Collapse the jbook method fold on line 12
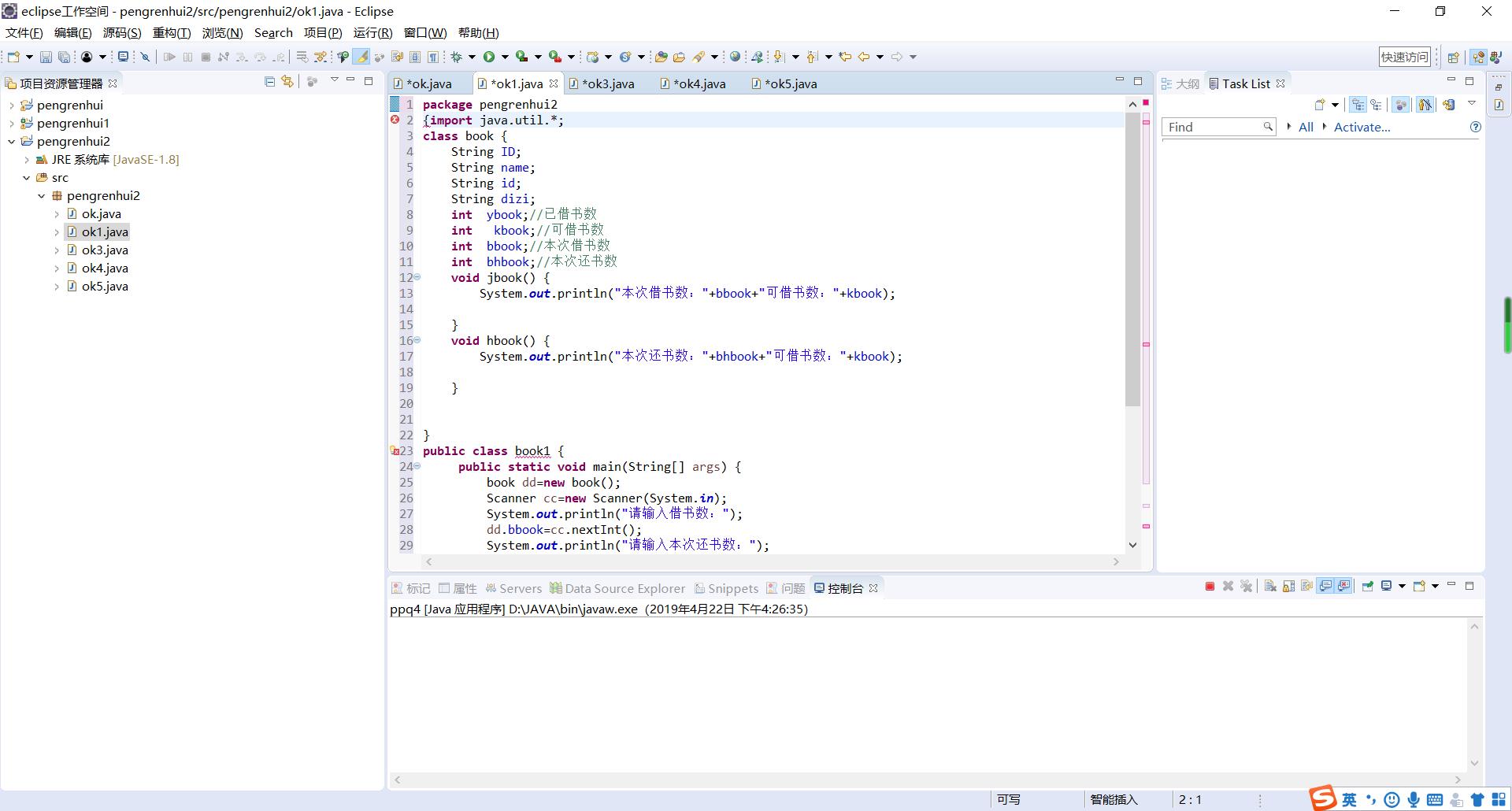This screenshot has height=811, width=1512. click(x=417, y=277)
